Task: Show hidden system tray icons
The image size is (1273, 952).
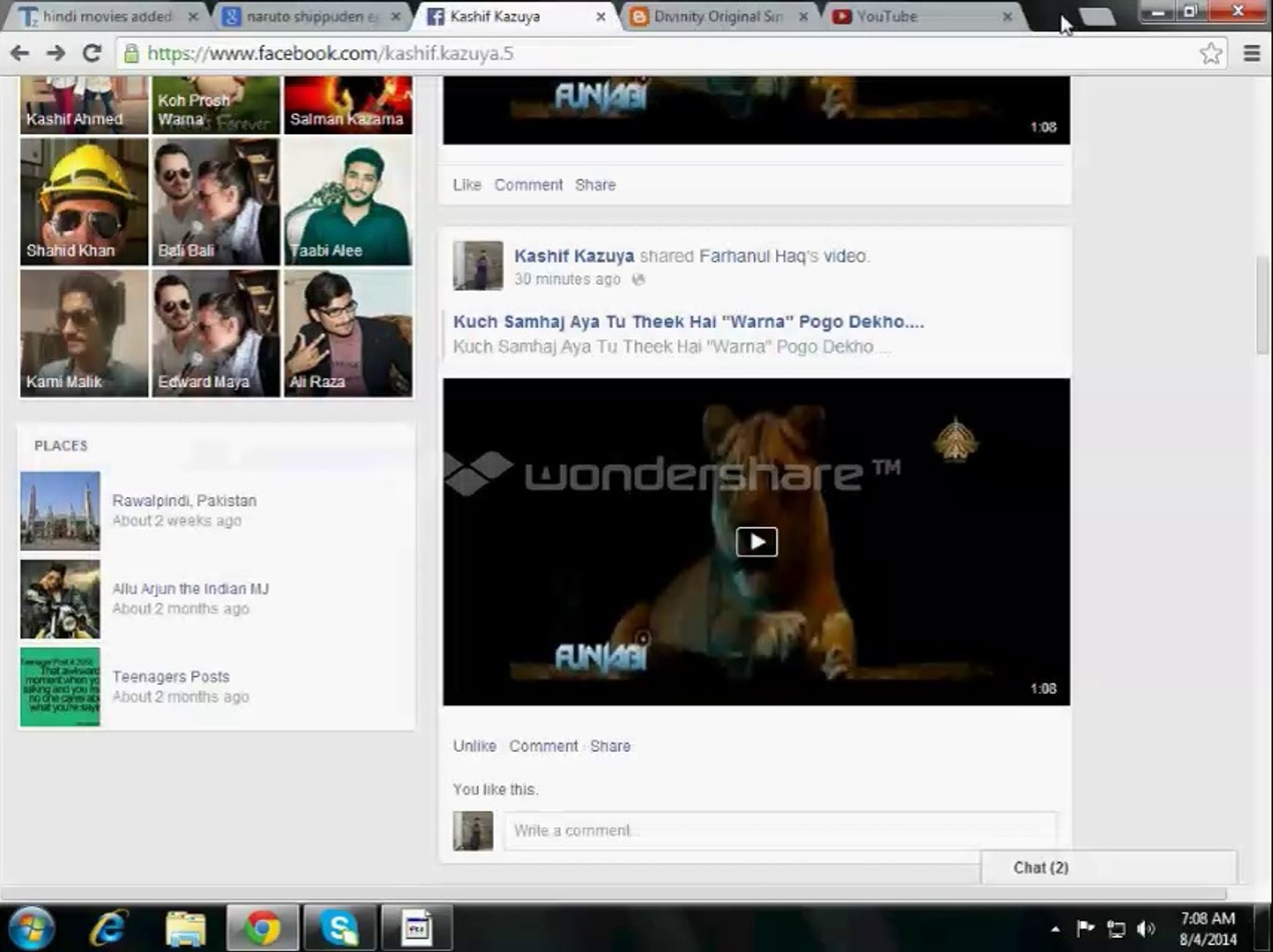Action: [x=1055, y=929]
